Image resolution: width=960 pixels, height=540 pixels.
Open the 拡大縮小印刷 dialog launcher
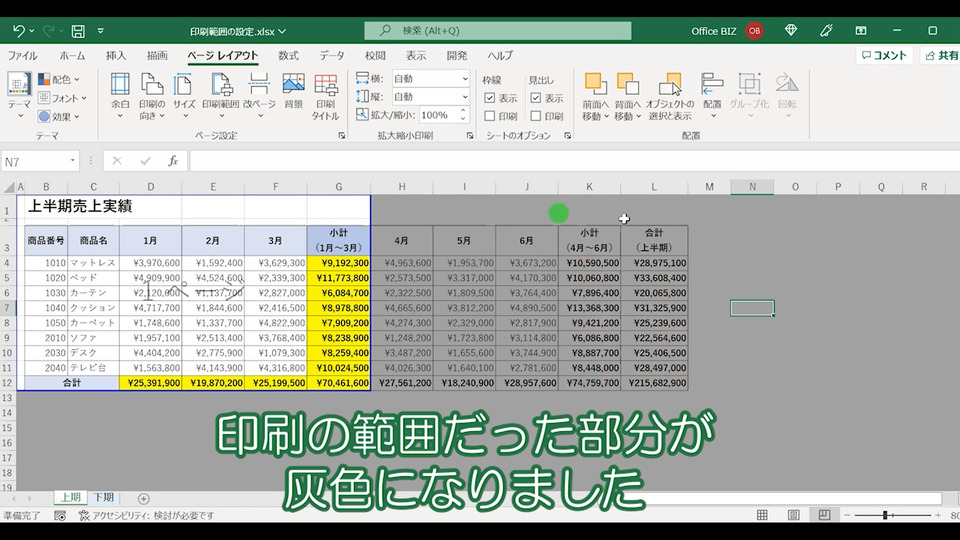point(470,135)
